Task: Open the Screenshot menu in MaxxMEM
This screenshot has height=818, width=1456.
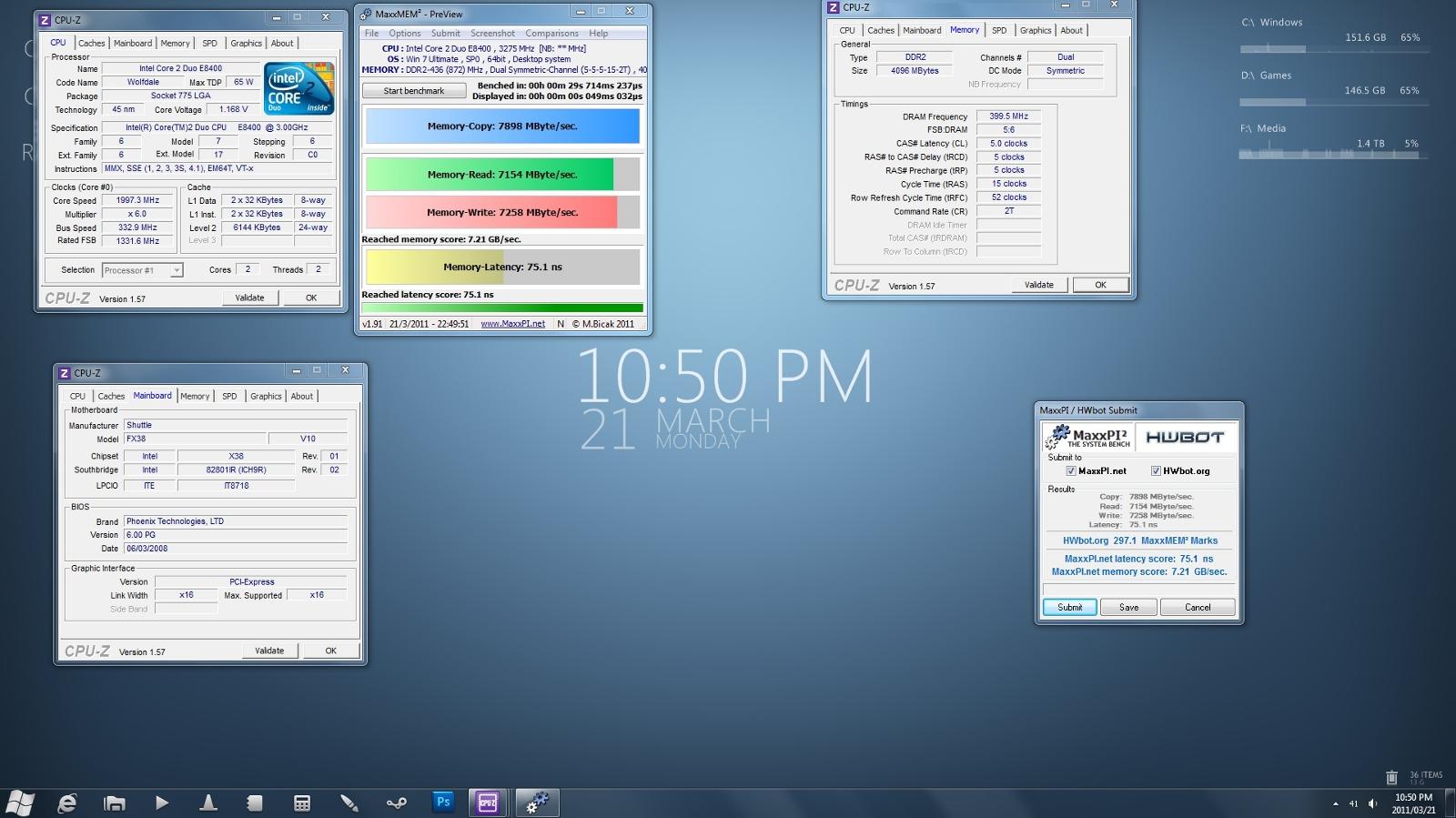Action: point(492,33)
